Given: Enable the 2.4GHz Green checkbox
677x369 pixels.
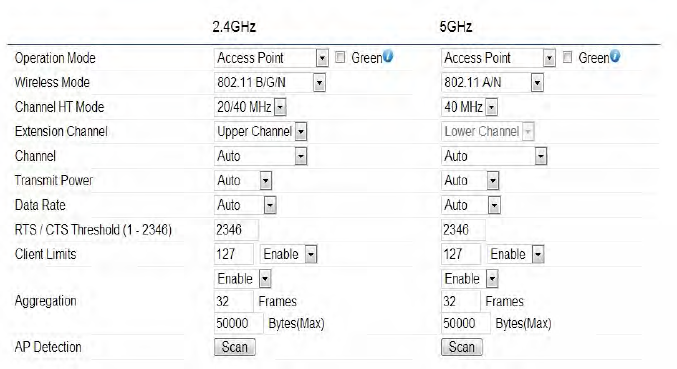Looking at the screenshot, I should pos(340,57).
